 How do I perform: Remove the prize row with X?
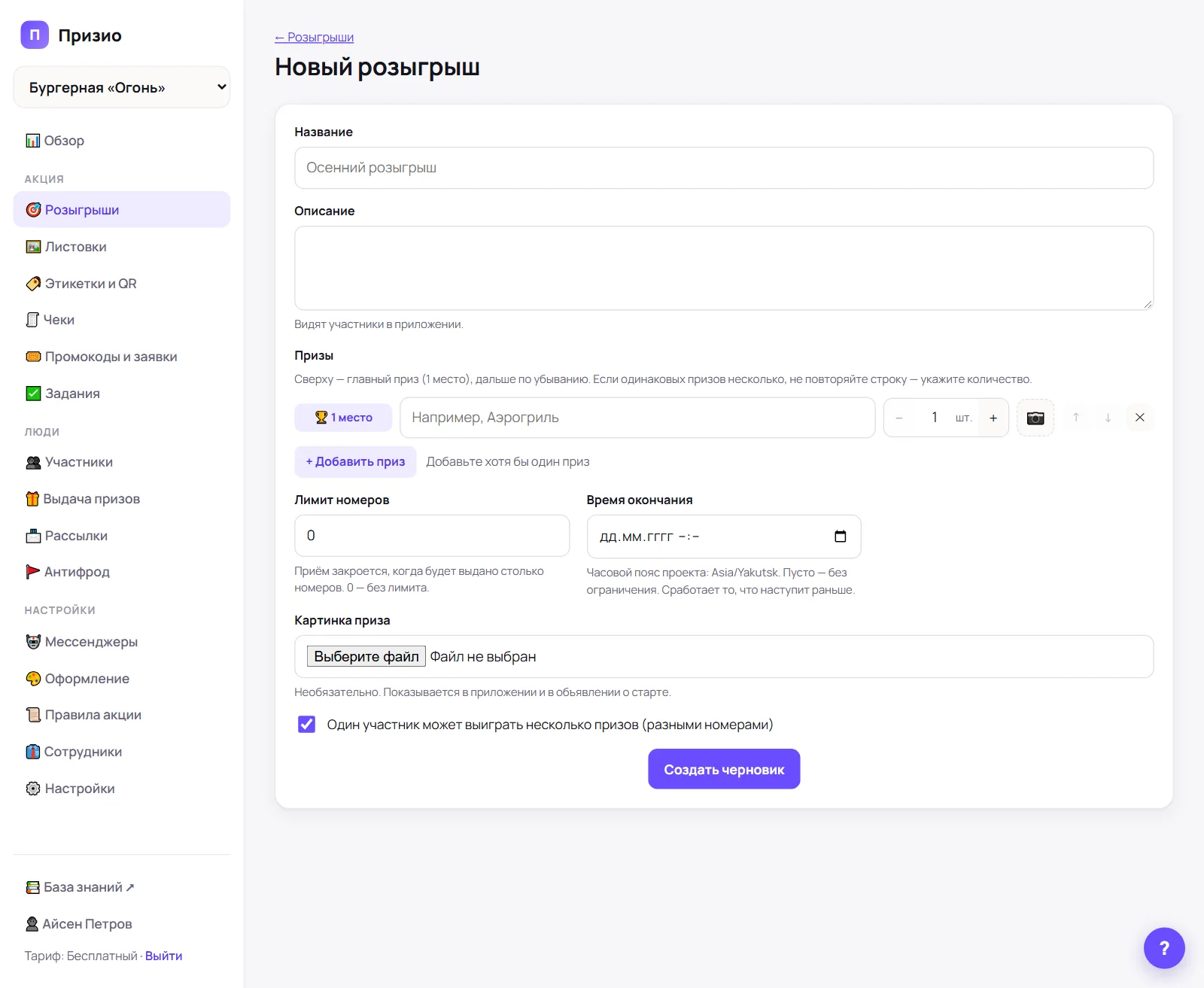point(1140,418)
